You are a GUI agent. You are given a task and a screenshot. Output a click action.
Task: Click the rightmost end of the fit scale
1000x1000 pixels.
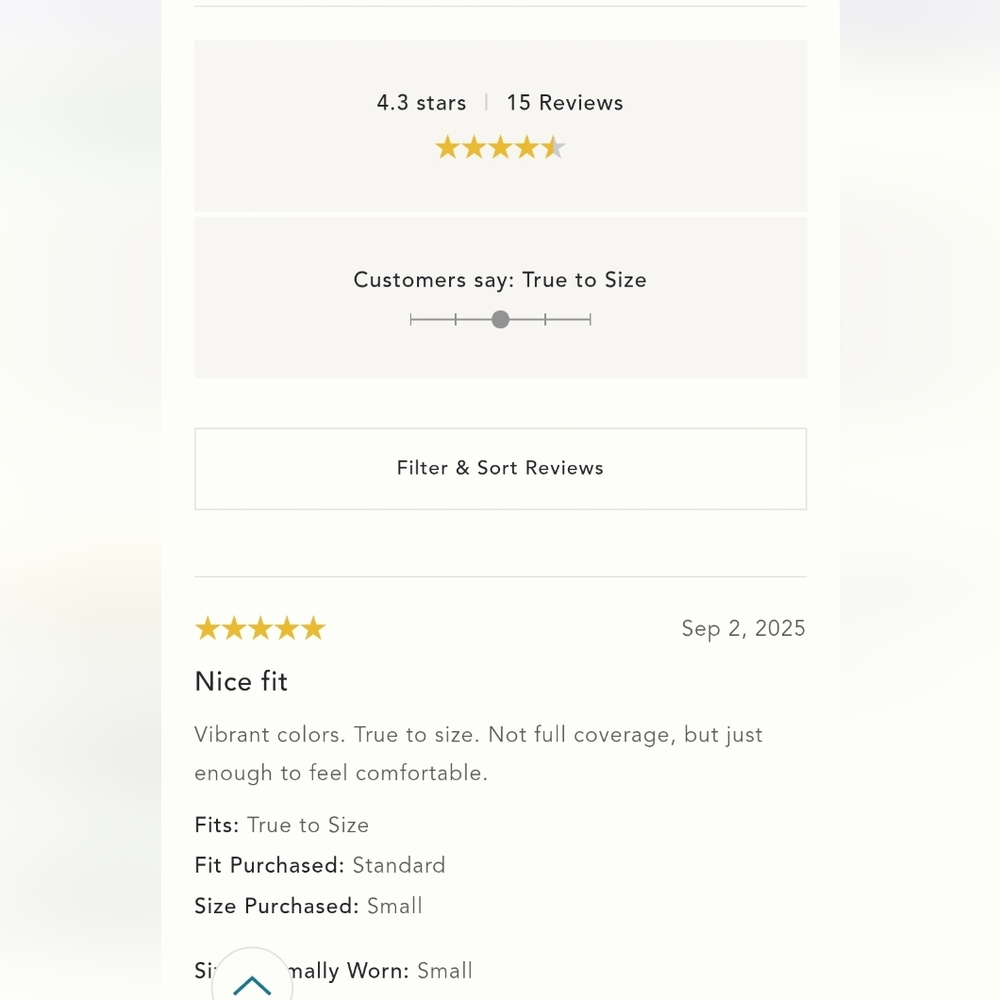590,319
